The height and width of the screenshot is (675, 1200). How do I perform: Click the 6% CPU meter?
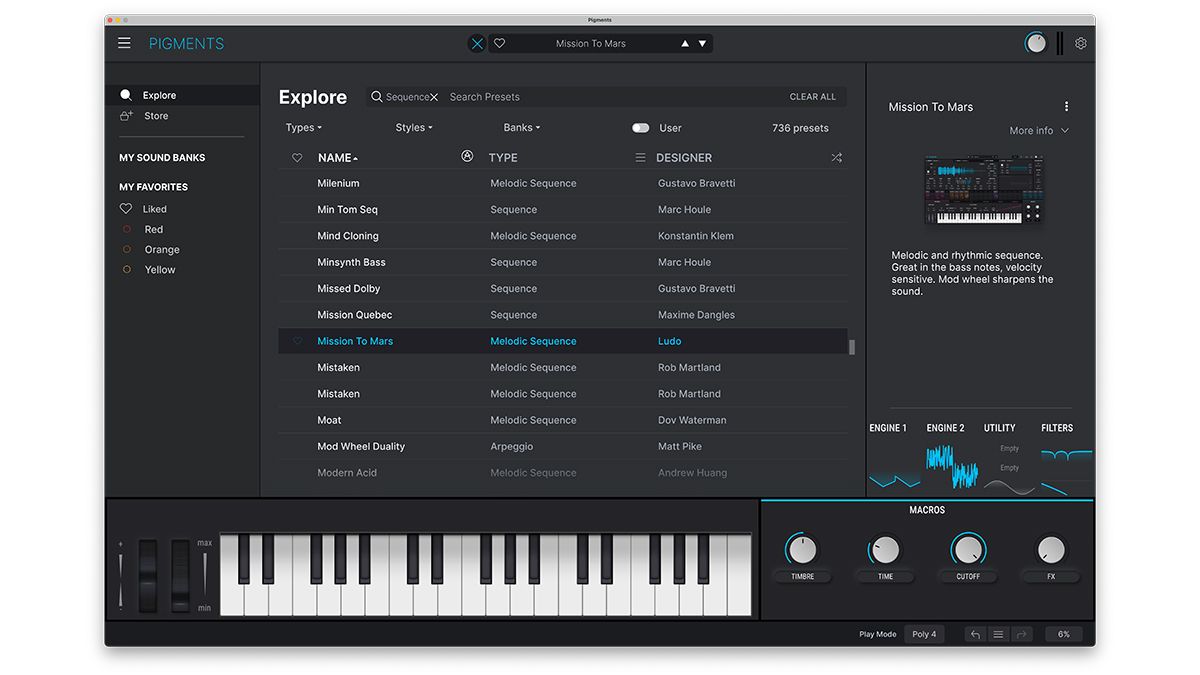(1064, 634)
